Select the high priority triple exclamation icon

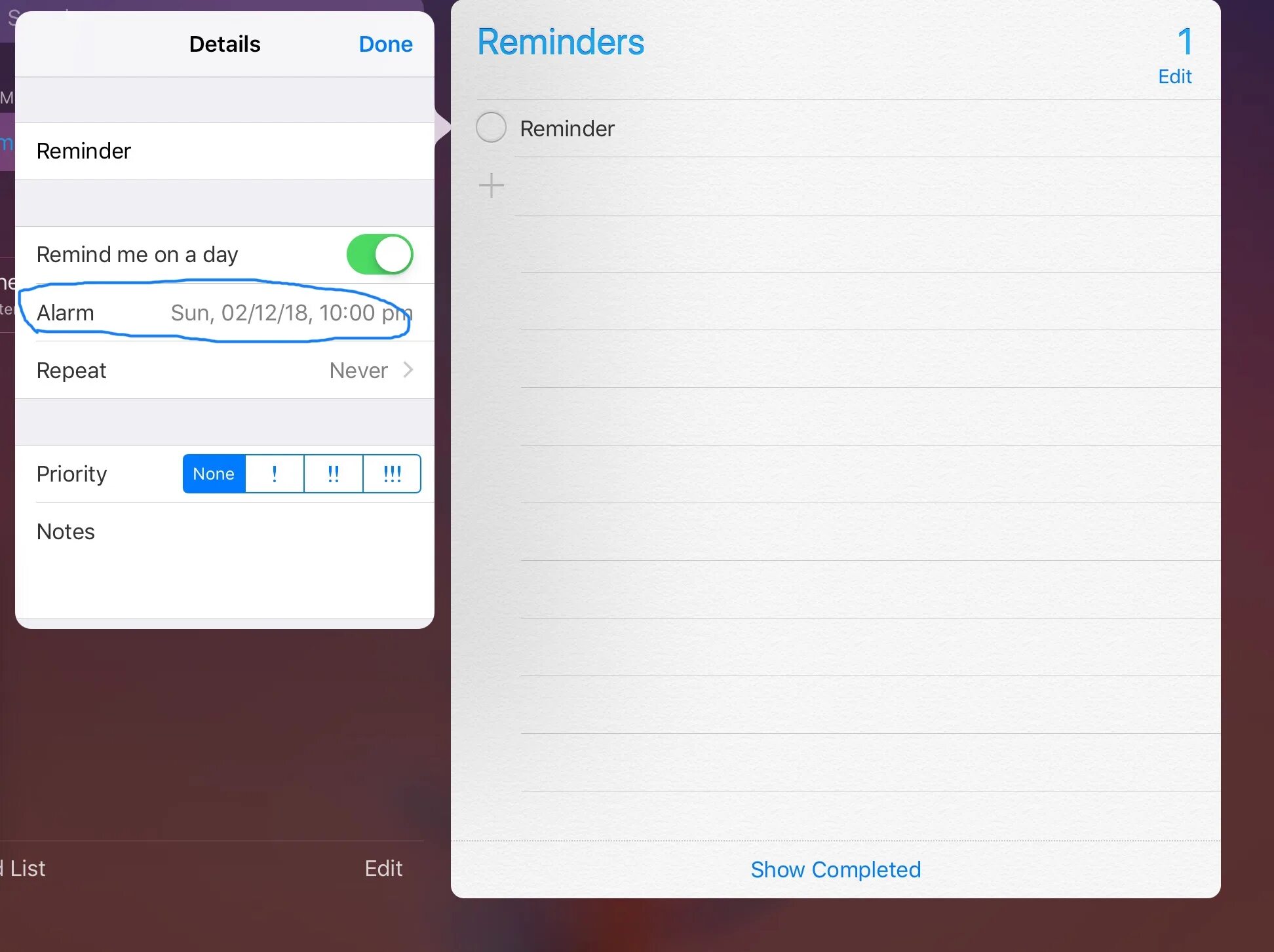click(x=390, y=473)
